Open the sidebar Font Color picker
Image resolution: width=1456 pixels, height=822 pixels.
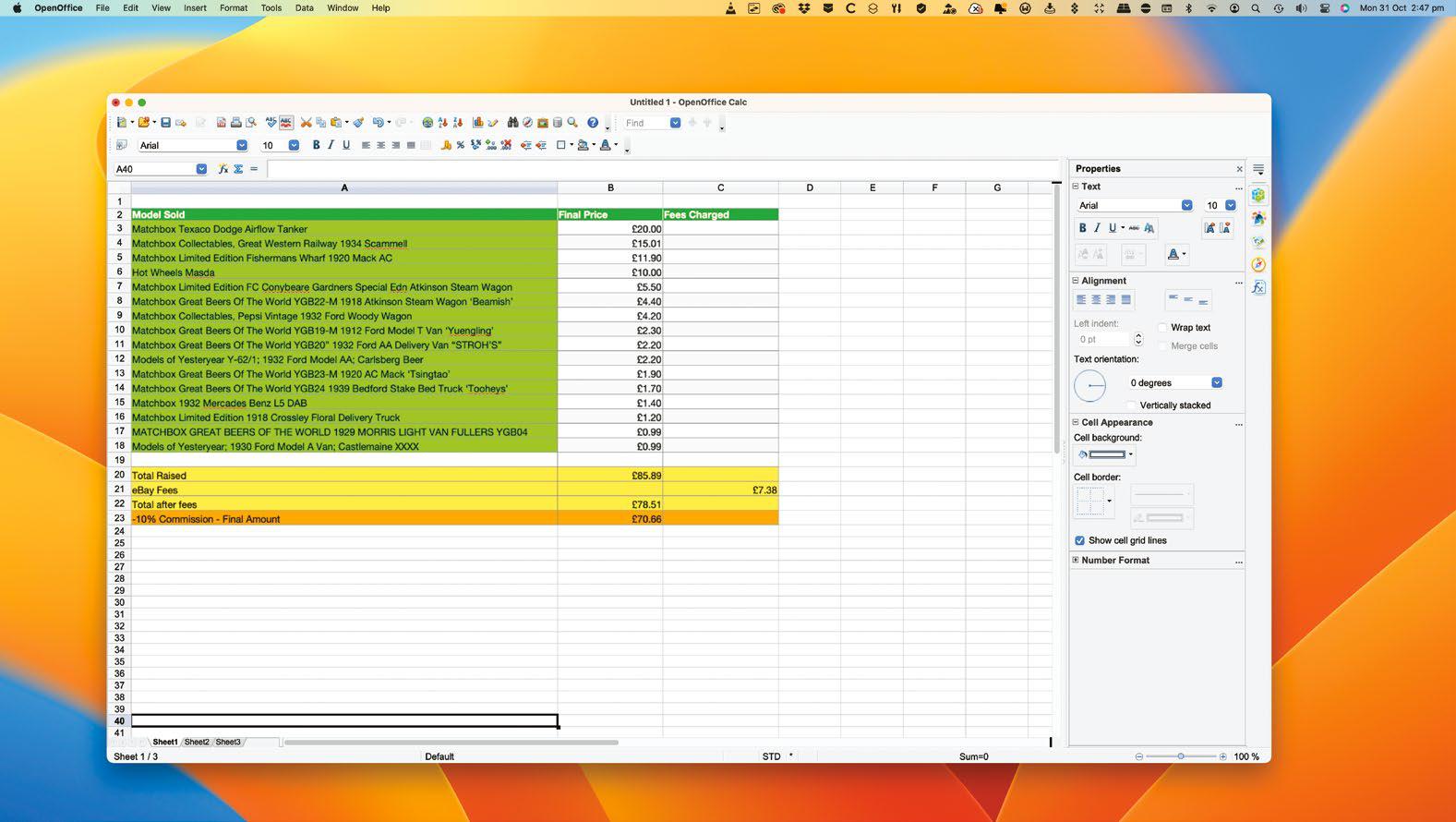(x=1176, y=254)
